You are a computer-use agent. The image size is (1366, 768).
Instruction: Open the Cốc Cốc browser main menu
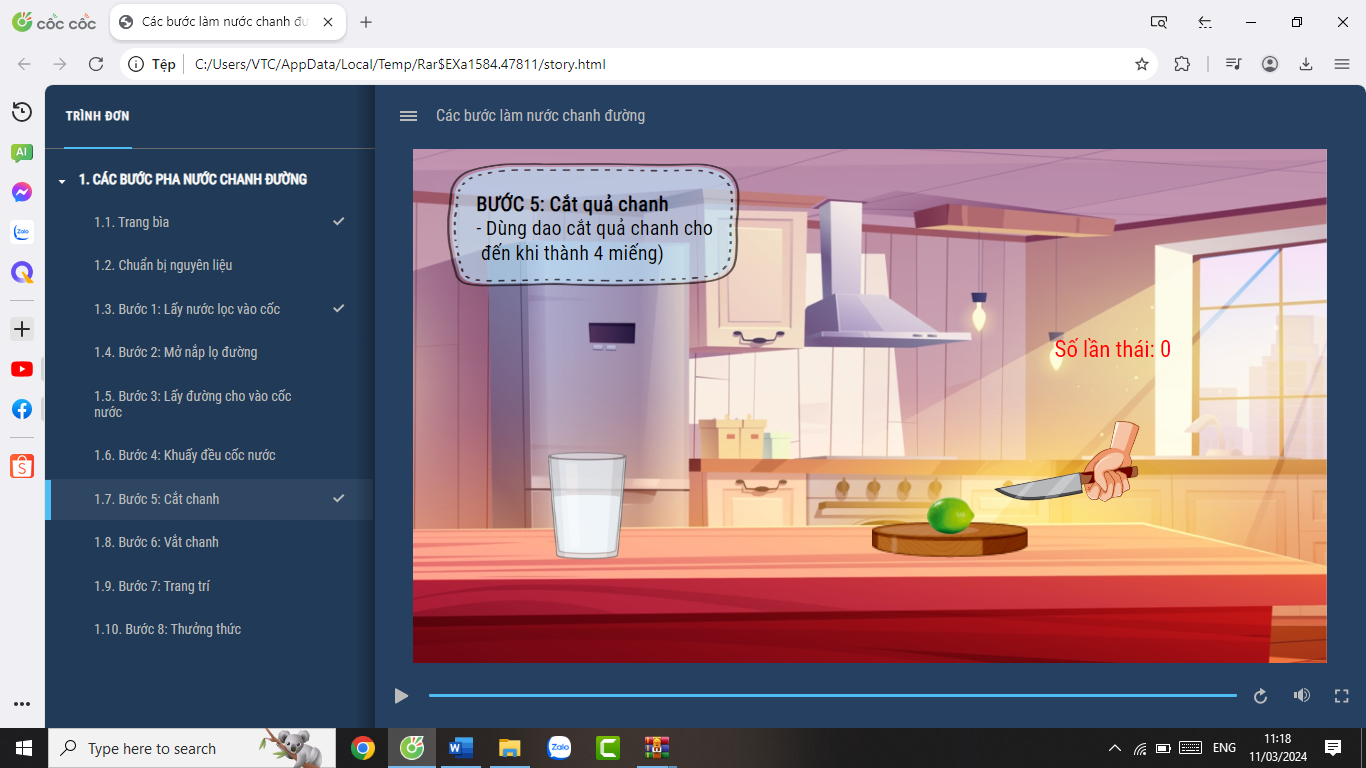click(1342, 64)
